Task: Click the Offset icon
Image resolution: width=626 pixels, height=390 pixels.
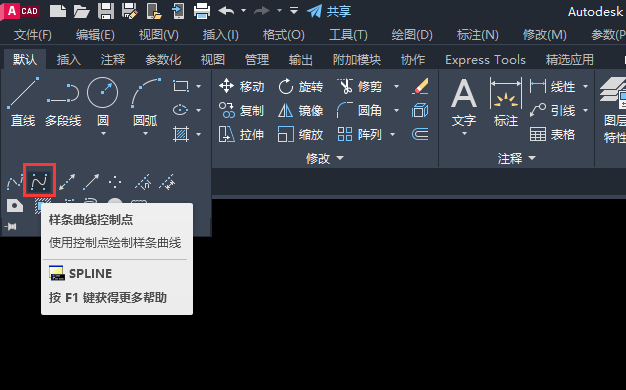Action: tap(420, 134)
